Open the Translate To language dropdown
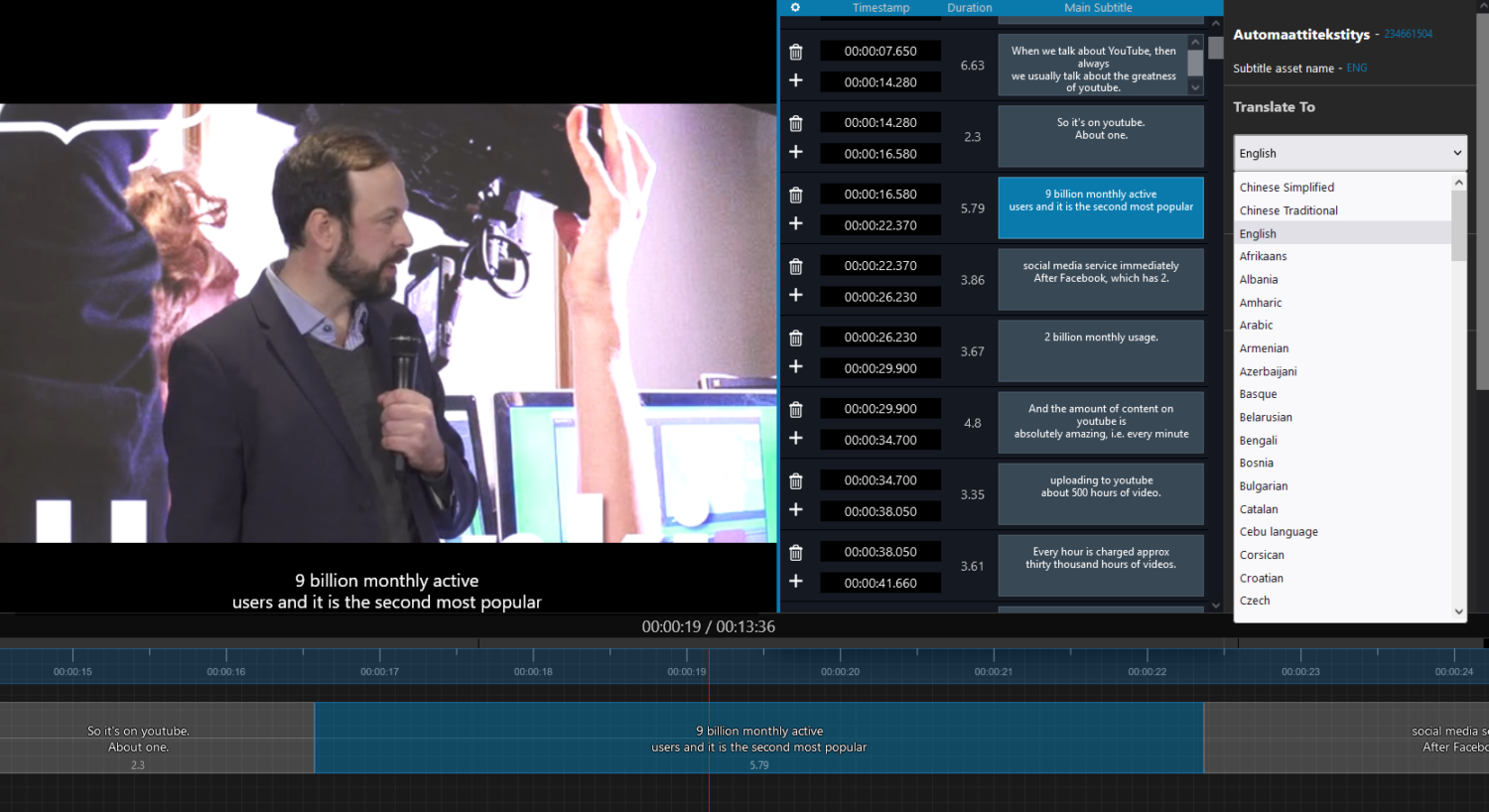The height and width of the screenshot is (812, 1489). pyautogui.click(x=1349, y=153)
